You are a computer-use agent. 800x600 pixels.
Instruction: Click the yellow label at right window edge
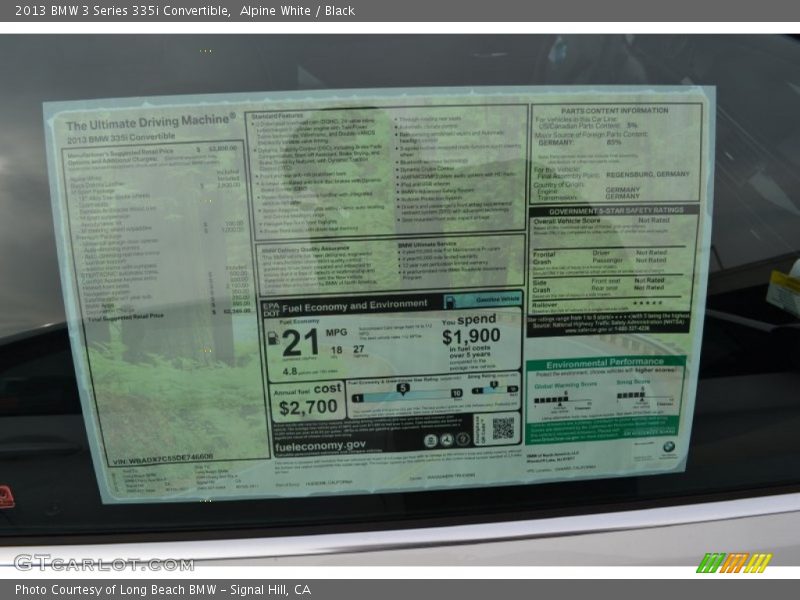tap(785, 290)
